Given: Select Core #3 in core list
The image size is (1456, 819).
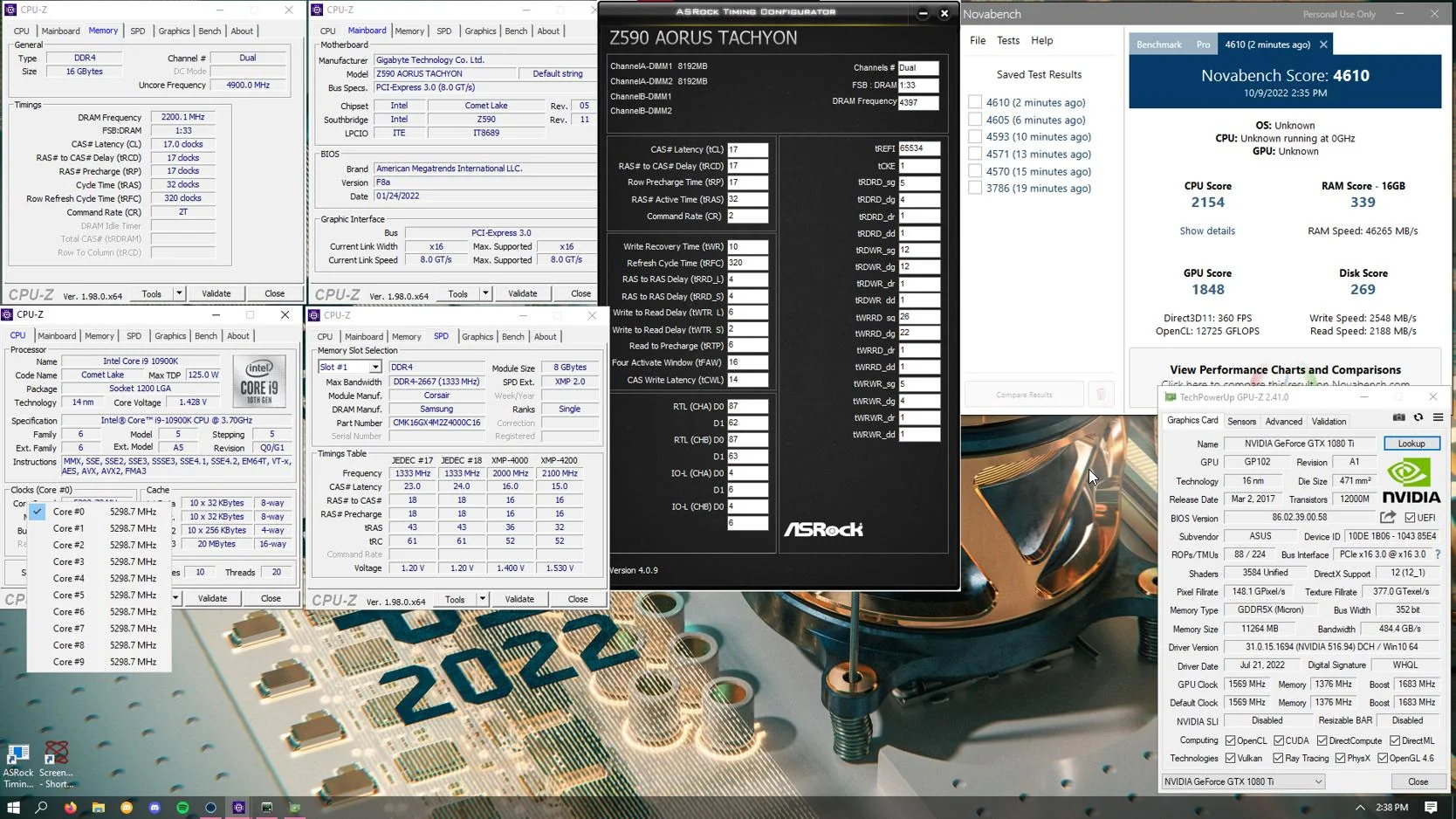Looking at the screenshot, I should pyautogui.click(x=100, y=561).
